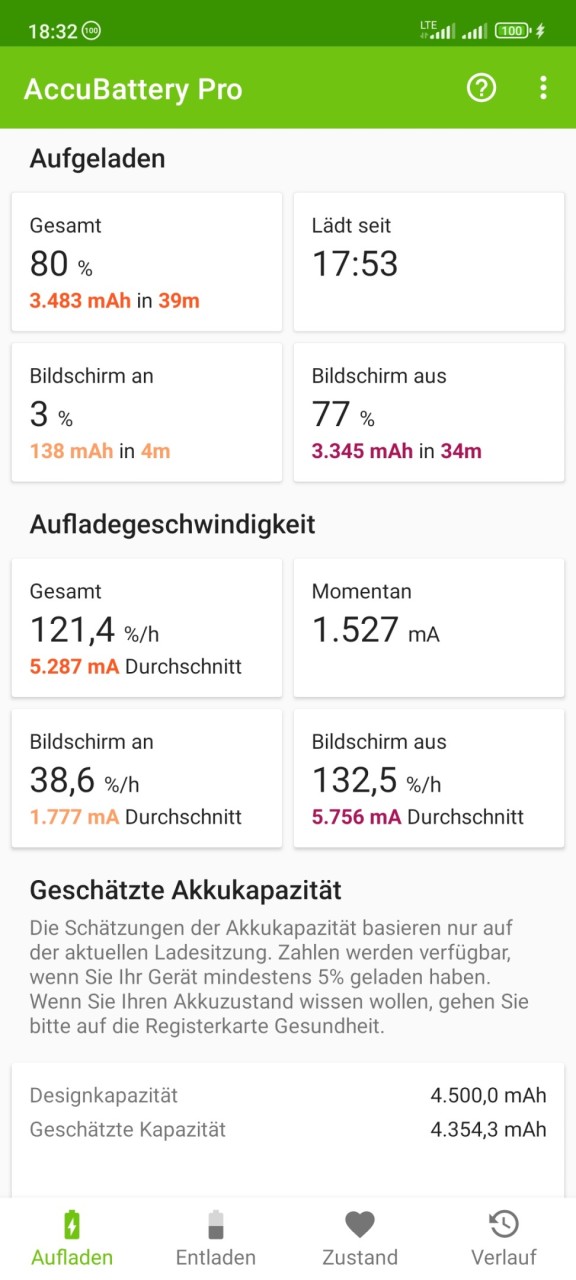Screen dimensions: 576x1280
Task: Tap the battery indicator in status bar
Action: pos(512,31)
